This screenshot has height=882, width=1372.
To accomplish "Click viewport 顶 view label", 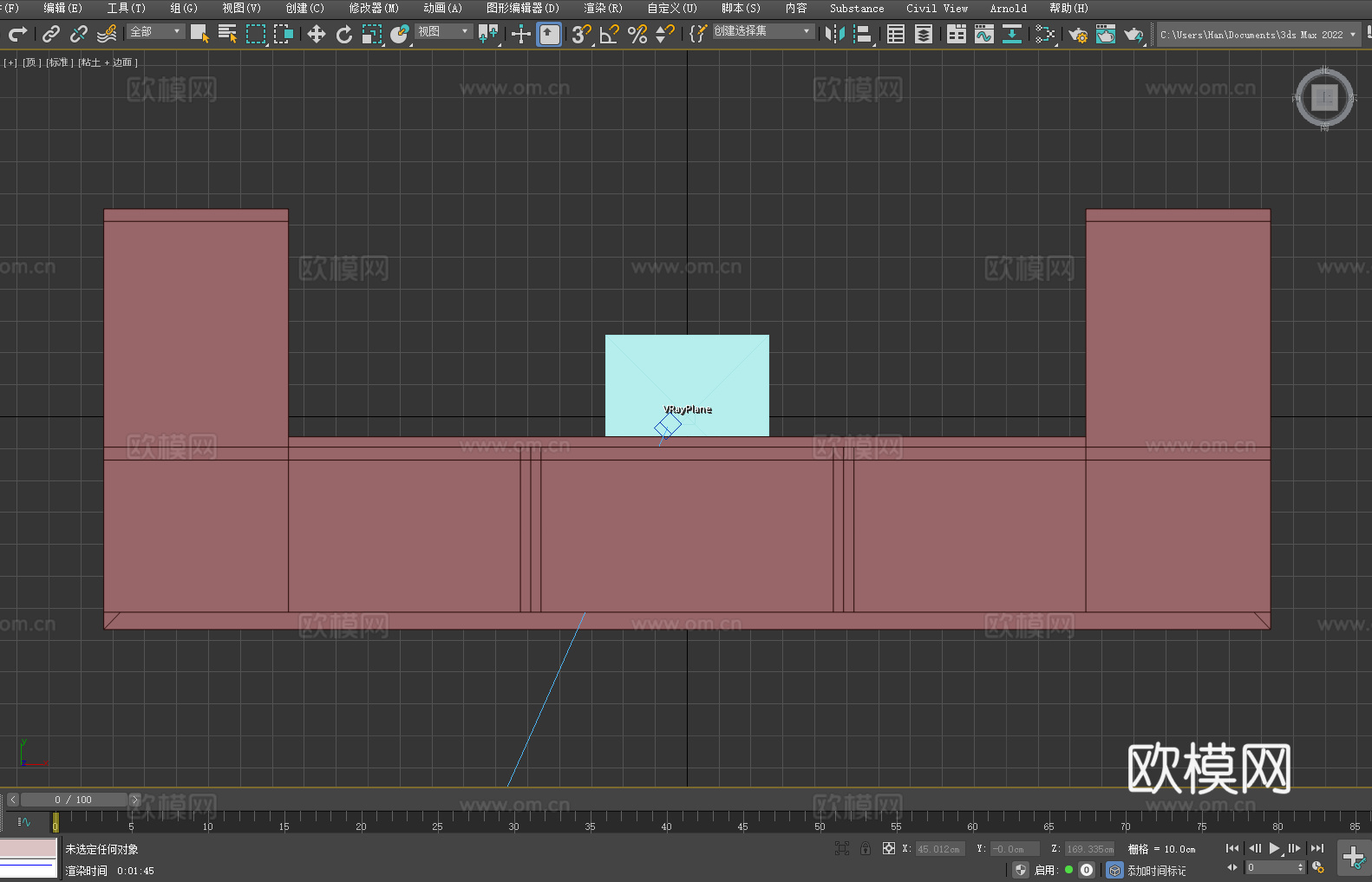I will coord(32,62).
